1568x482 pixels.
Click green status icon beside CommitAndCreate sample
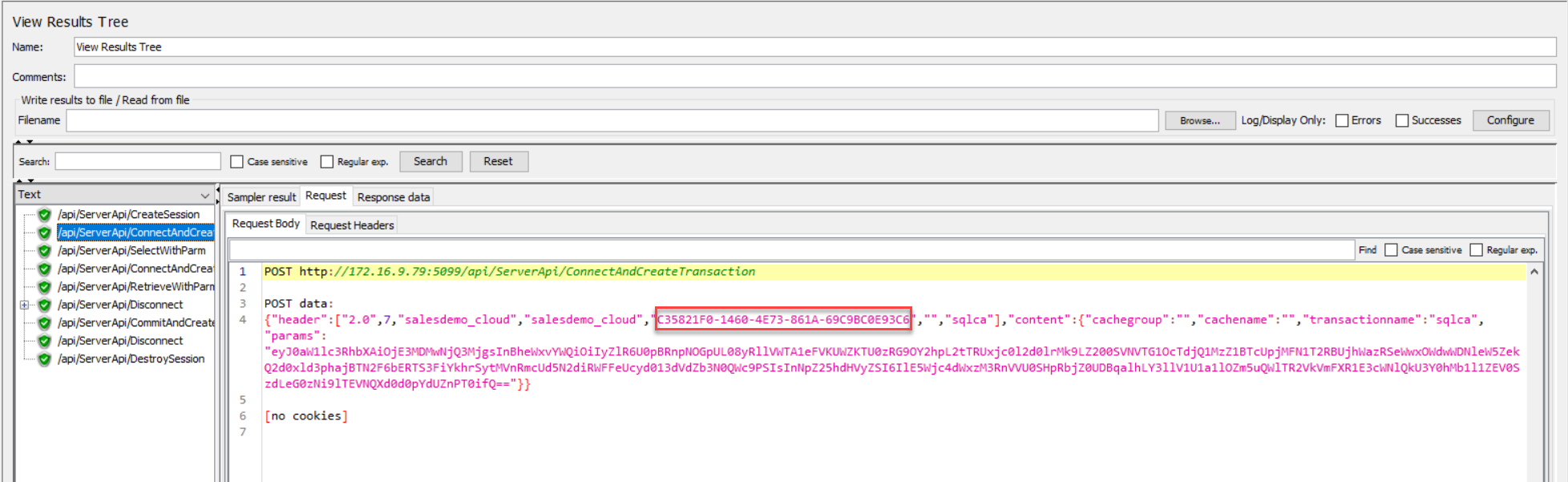pyautogui.click(x=45, y=323)
